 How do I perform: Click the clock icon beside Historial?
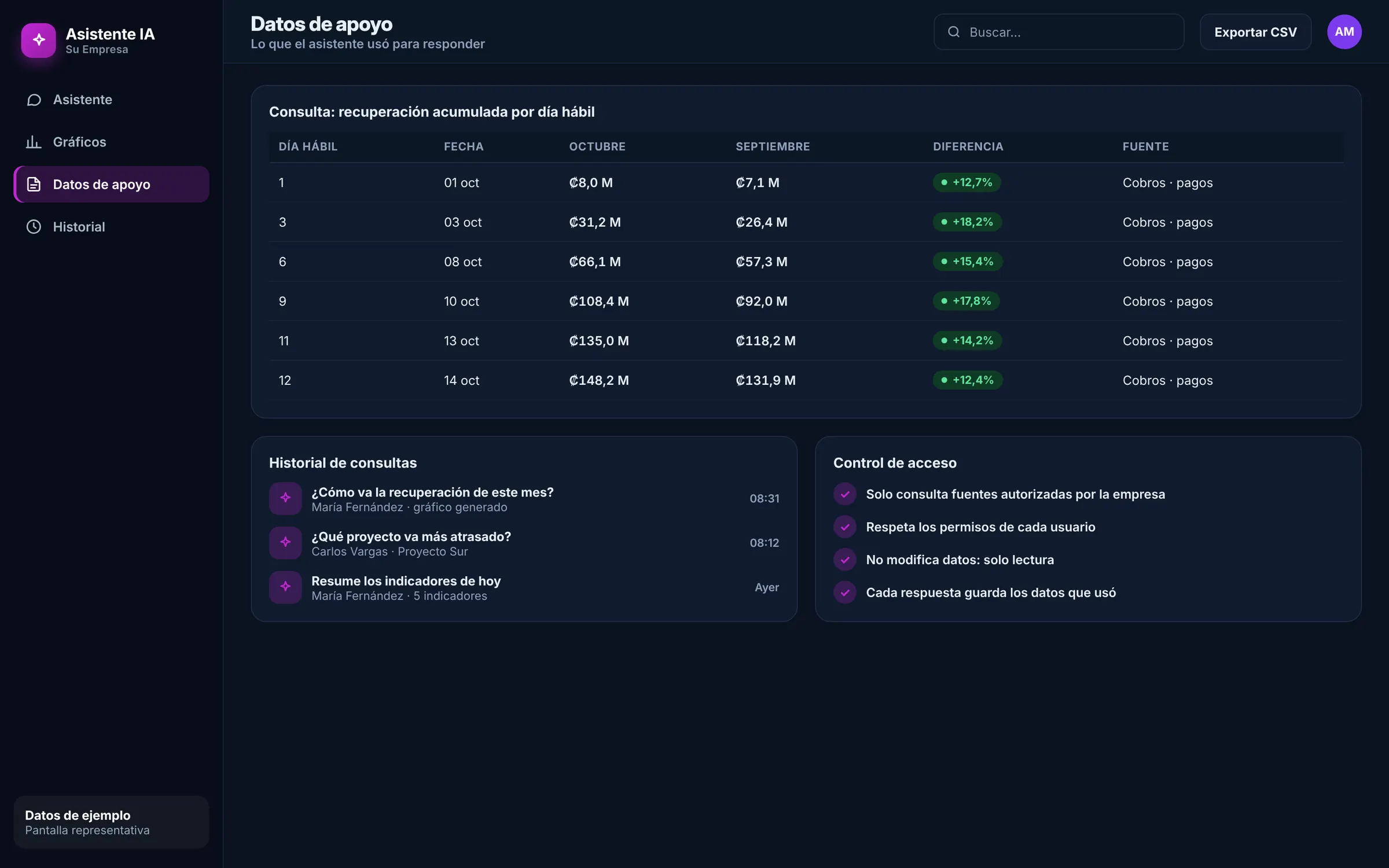click(x=34, y=227)
